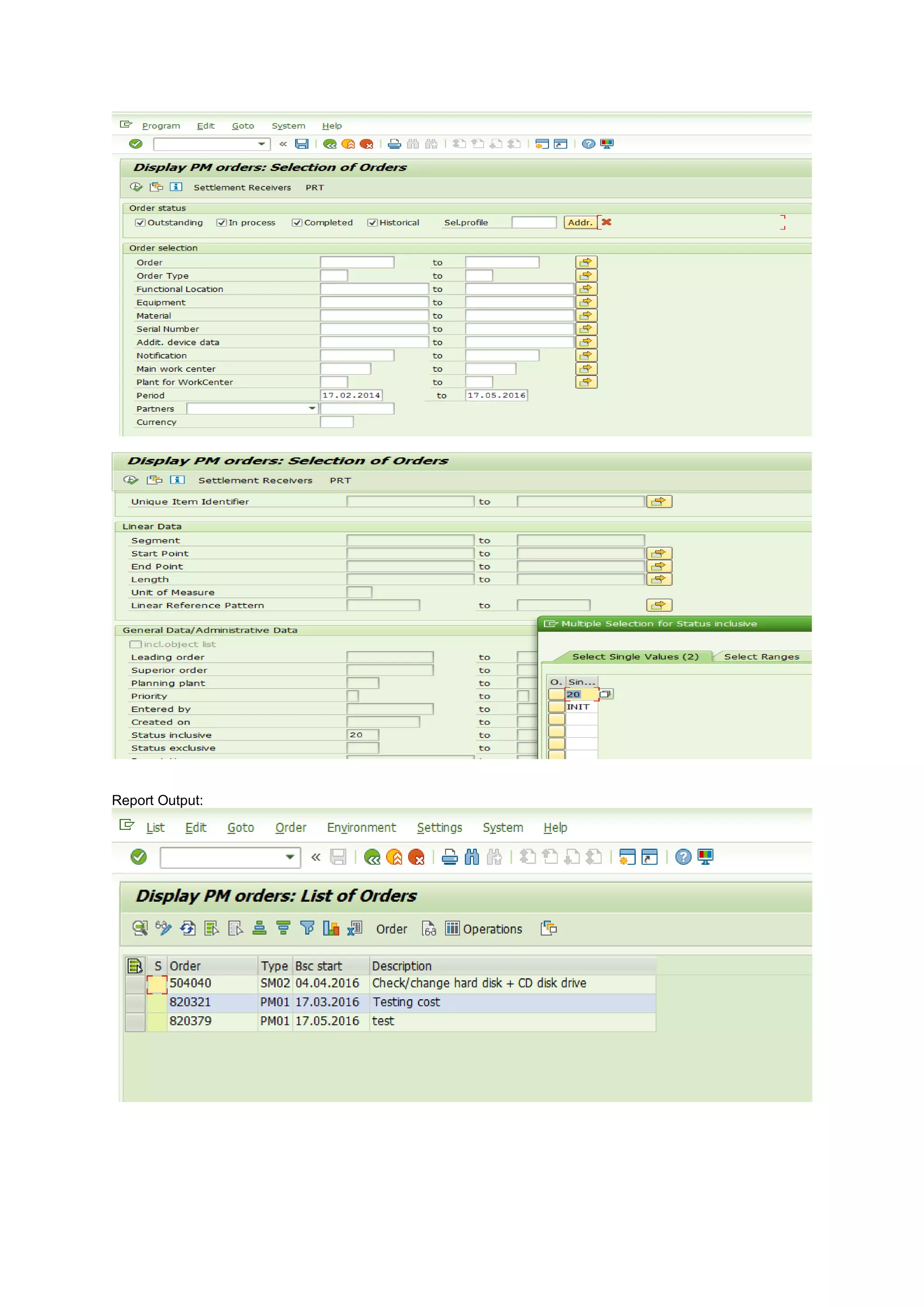Click the Sel.profile input field
The height and width of the screenshot is (1307, 924).
534,222
